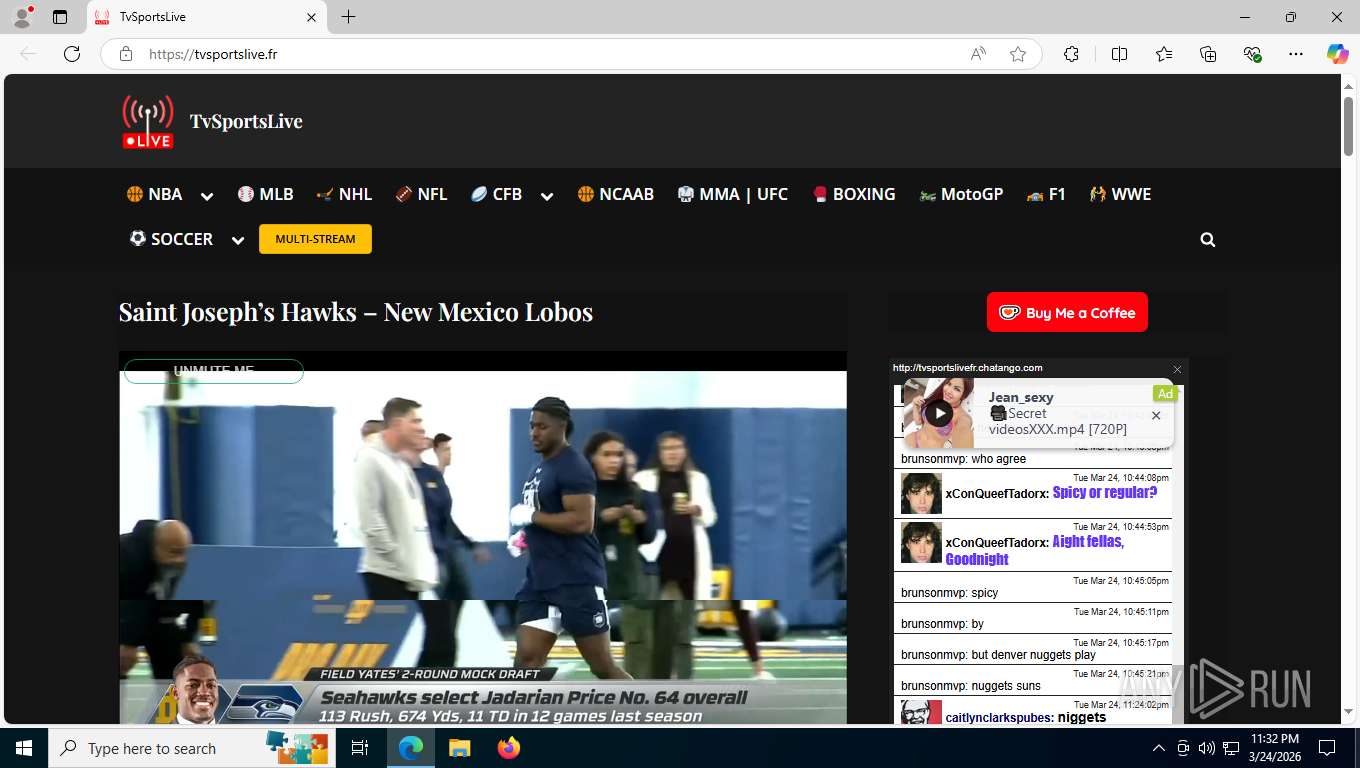The height and width of the screenshot is (768, 1360).
Task: Open the NCAAB menu item
Action: (615, 194)
